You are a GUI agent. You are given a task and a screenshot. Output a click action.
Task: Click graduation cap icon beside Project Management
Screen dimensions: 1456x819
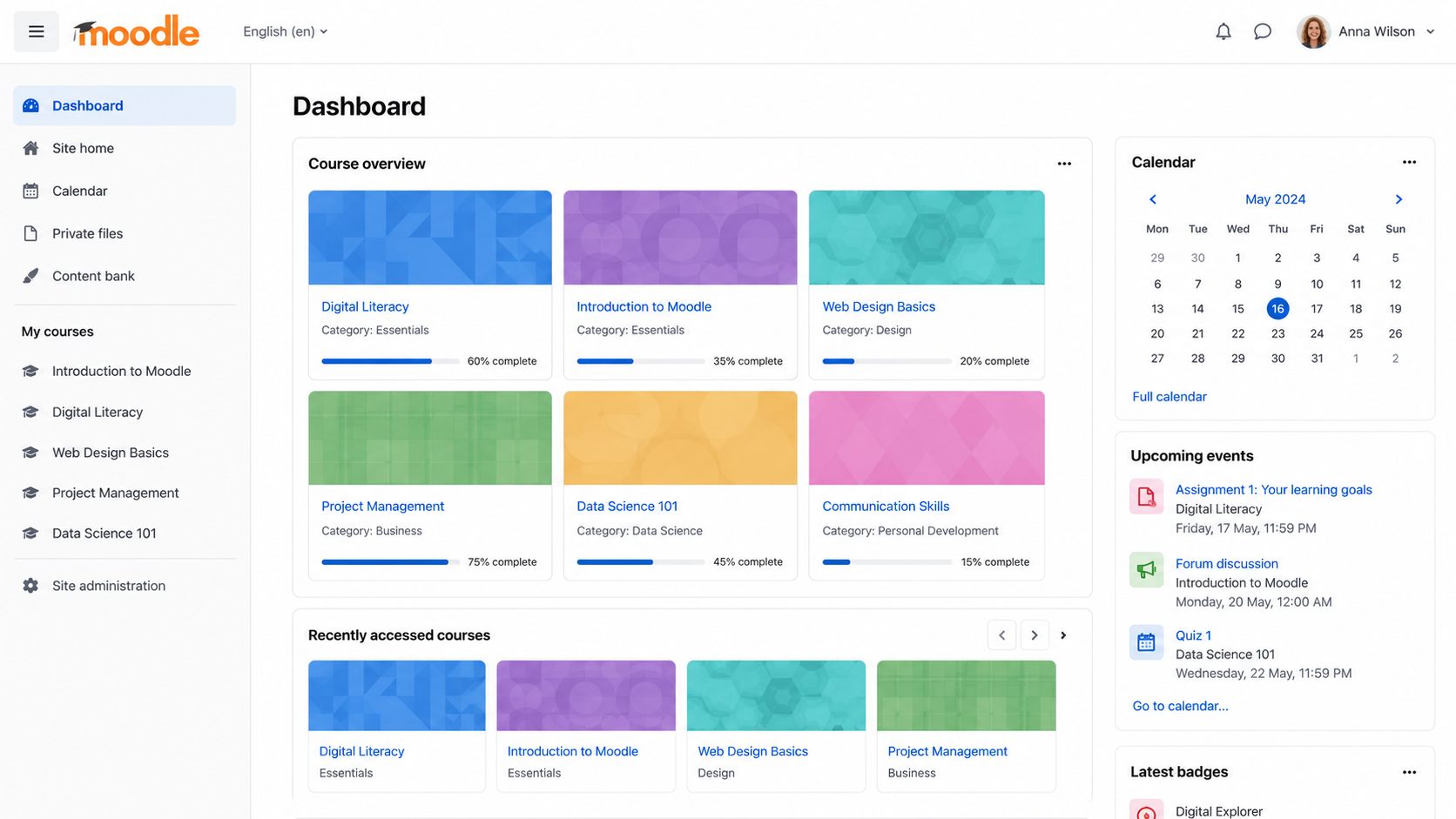coord(30,493)
